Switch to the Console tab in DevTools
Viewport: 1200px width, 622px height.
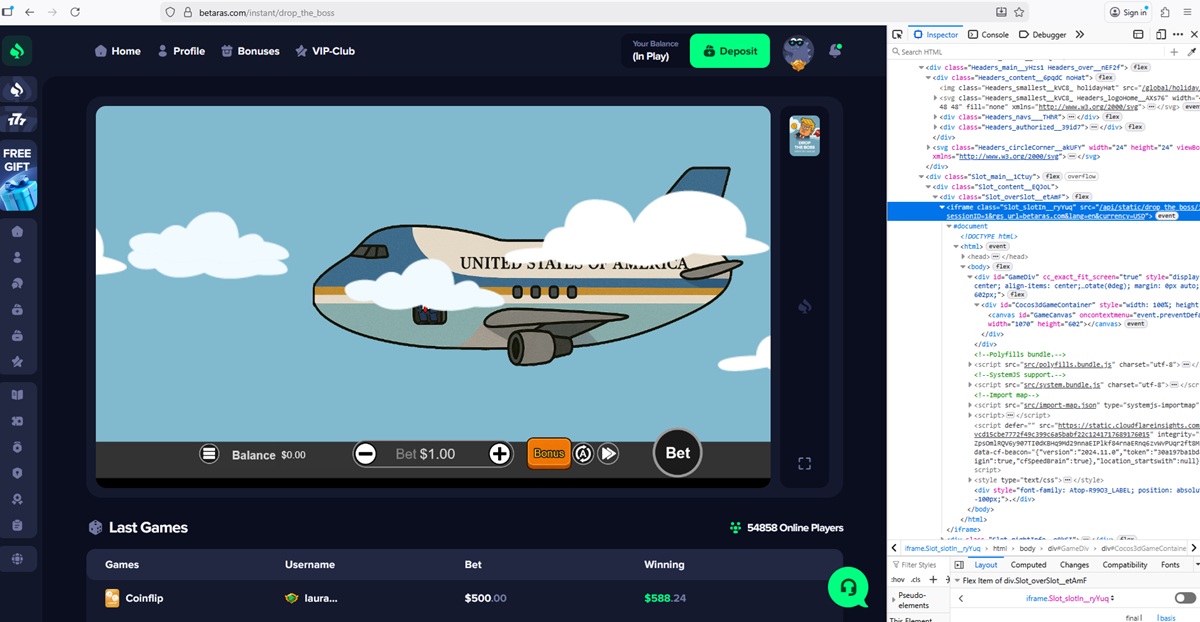pyautogui.click(x=988, y=34)
